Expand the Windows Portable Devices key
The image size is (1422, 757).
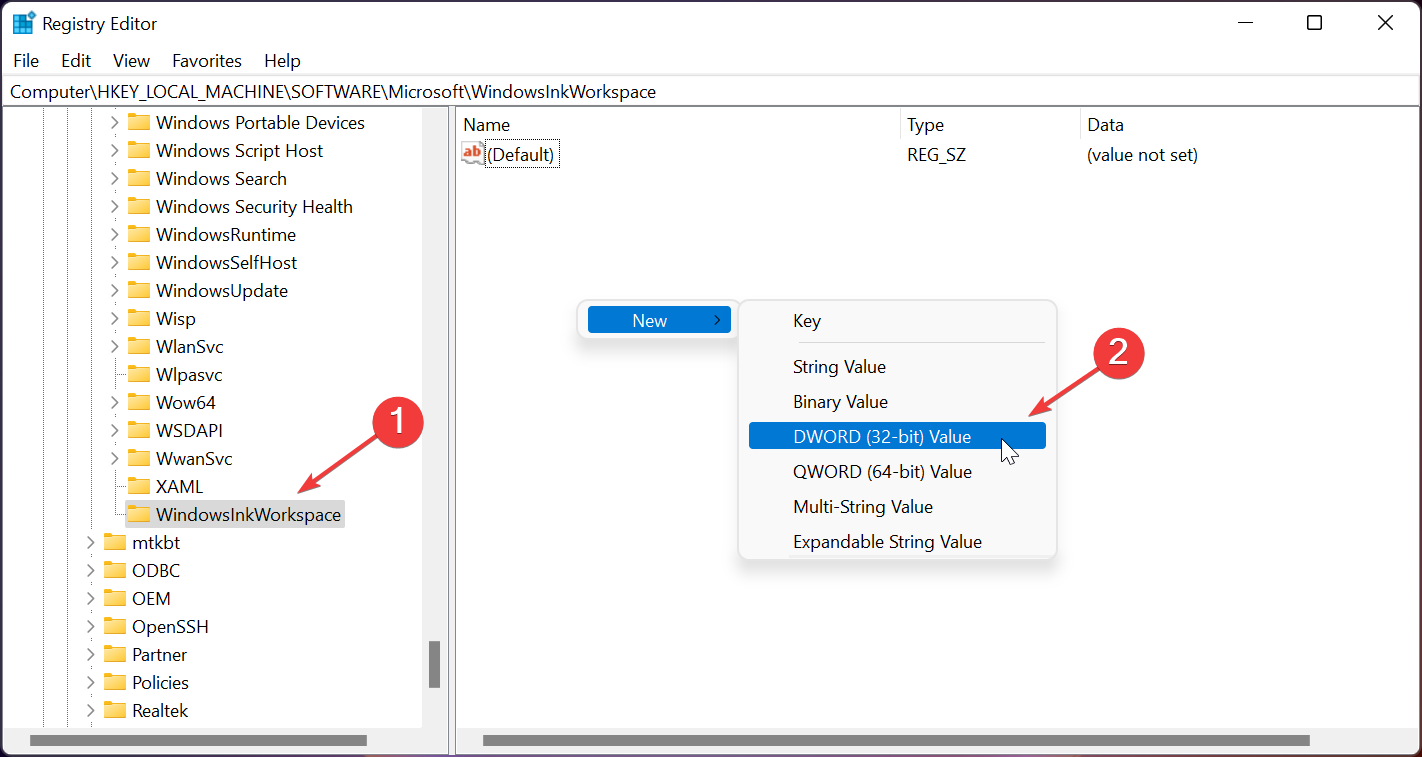click(x=114, y=122)
